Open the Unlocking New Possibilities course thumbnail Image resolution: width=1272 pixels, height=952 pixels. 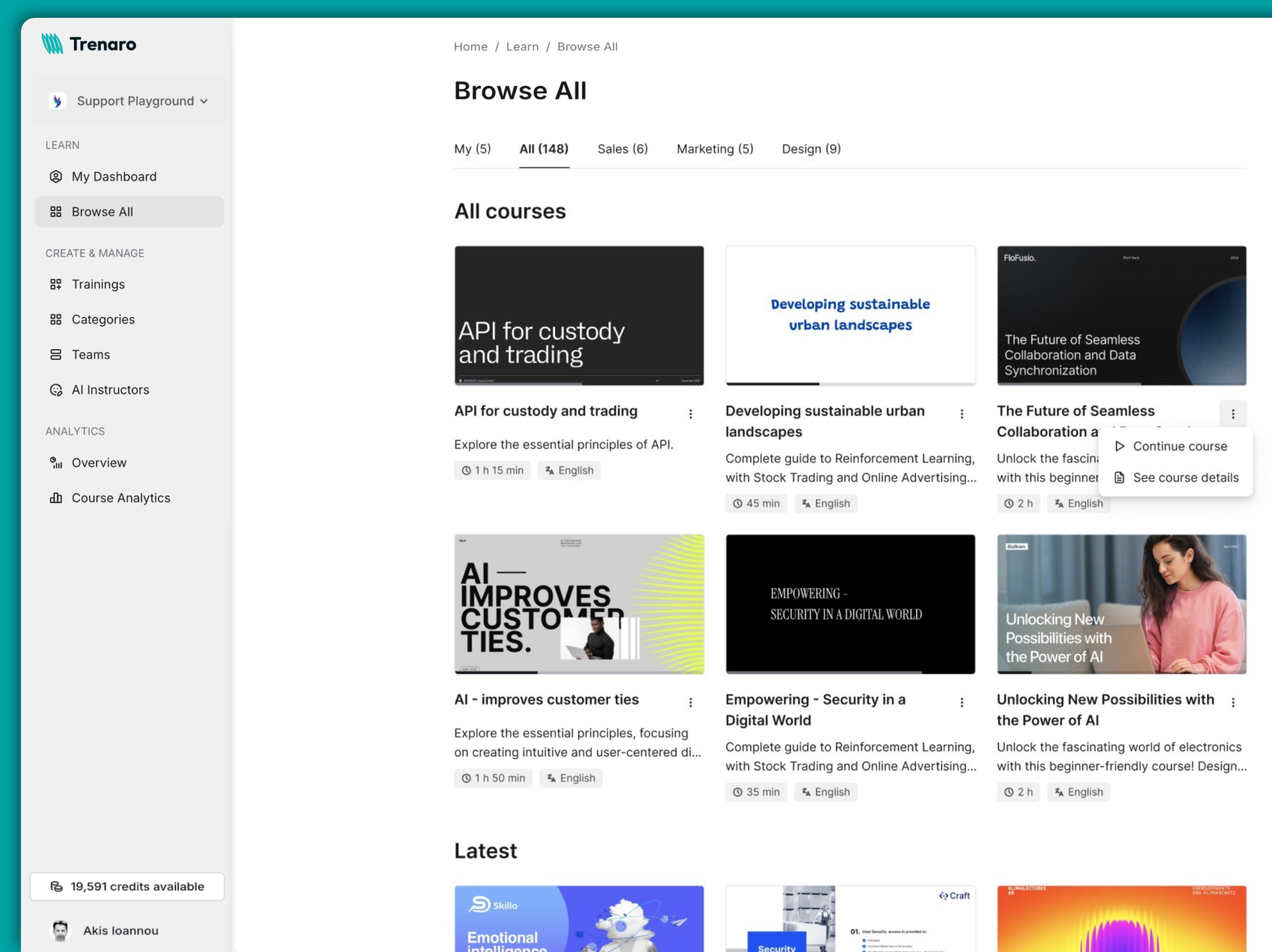click(1121, 604)
